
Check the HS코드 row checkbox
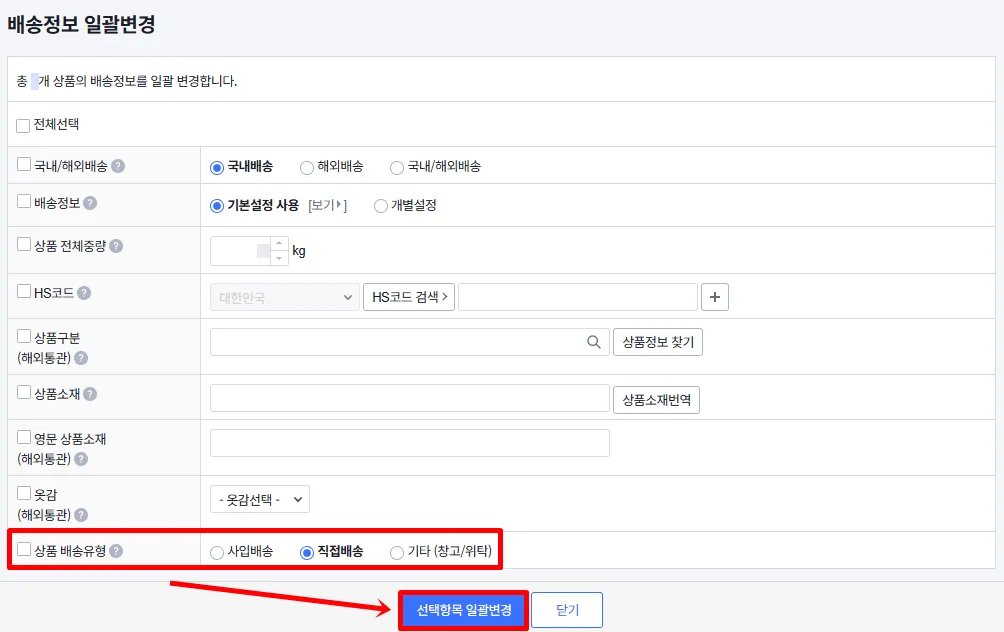(24, 291)
